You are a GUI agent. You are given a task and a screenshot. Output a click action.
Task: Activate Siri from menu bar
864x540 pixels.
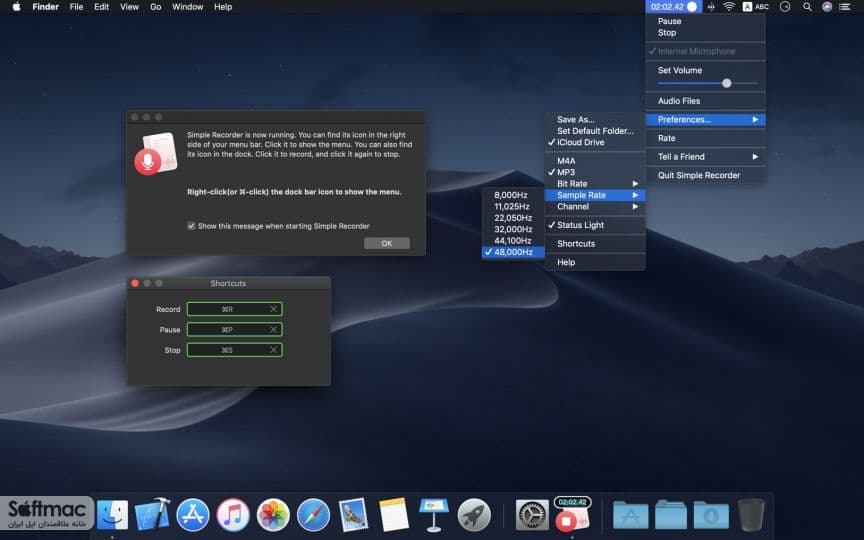click(x=827, y=7)
